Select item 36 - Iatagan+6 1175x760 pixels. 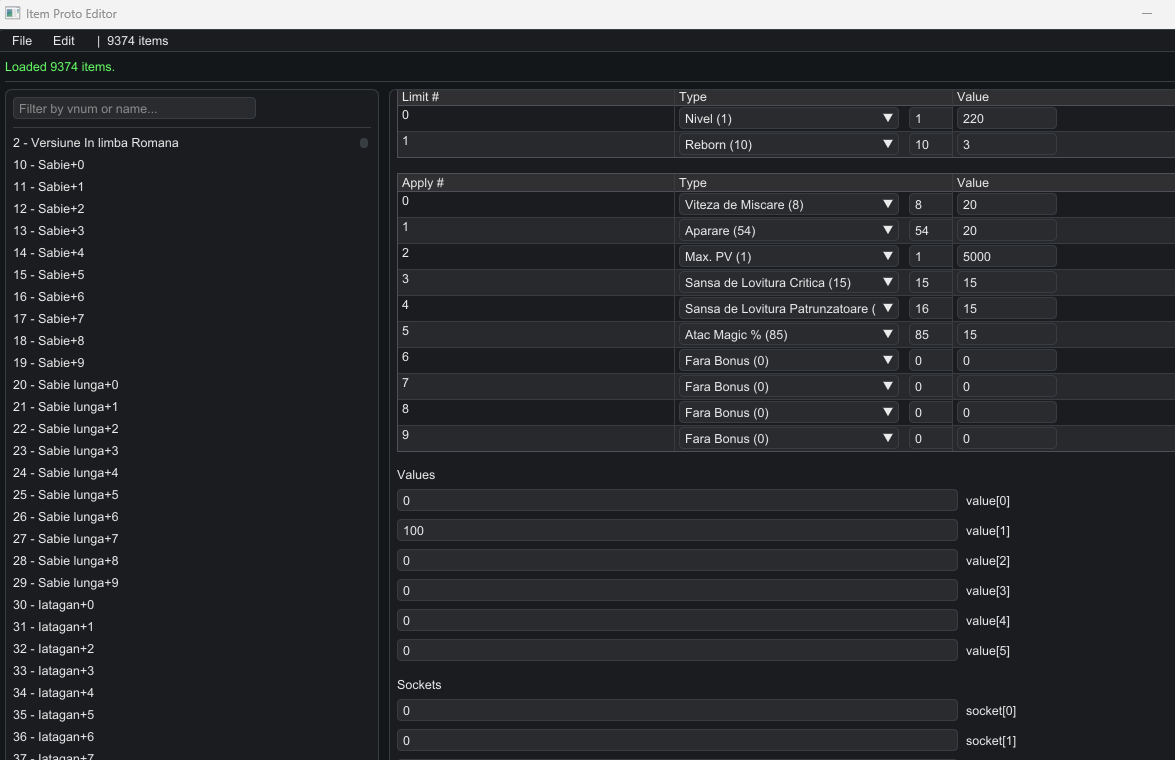coord(53,737)
